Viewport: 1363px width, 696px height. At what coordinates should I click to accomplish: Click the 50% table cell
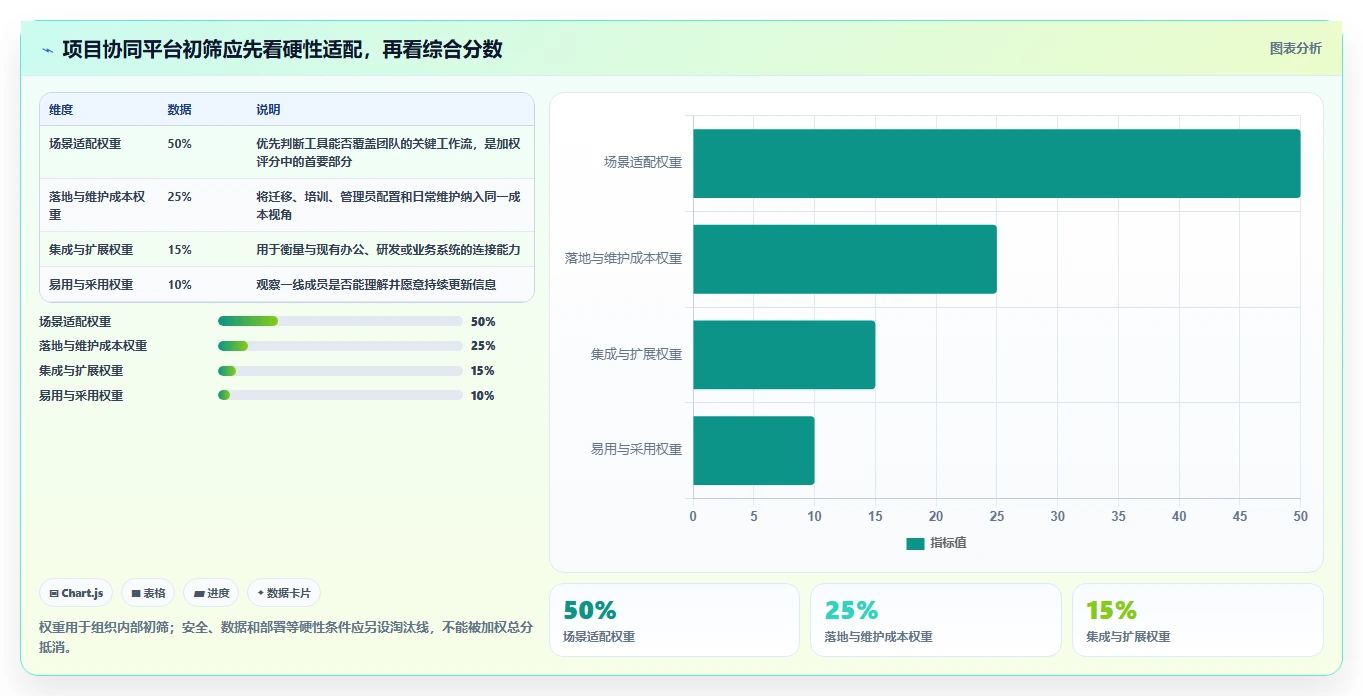click(x=180, y=144)
